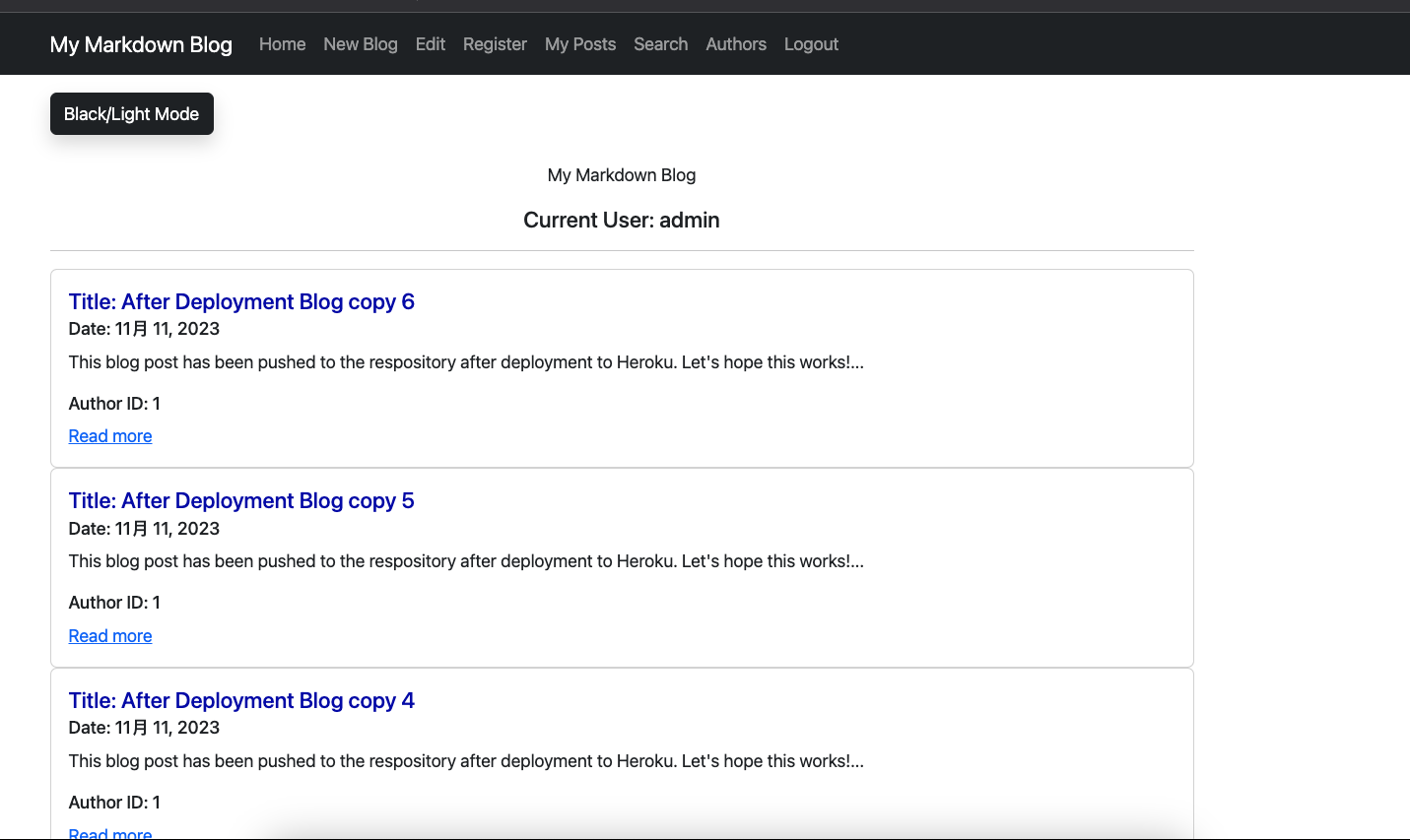Screen dimensions: 1410x840
Task: View My Posts from navbar
Action: (580, 44)
